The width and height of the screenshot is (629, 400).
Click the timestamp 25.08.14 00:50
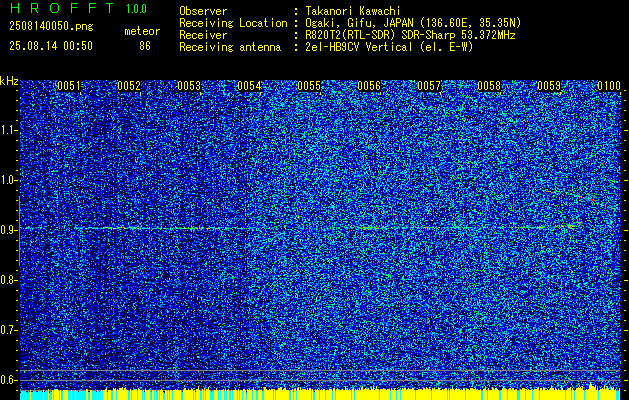pyautogui.click(x=51, y=46)
